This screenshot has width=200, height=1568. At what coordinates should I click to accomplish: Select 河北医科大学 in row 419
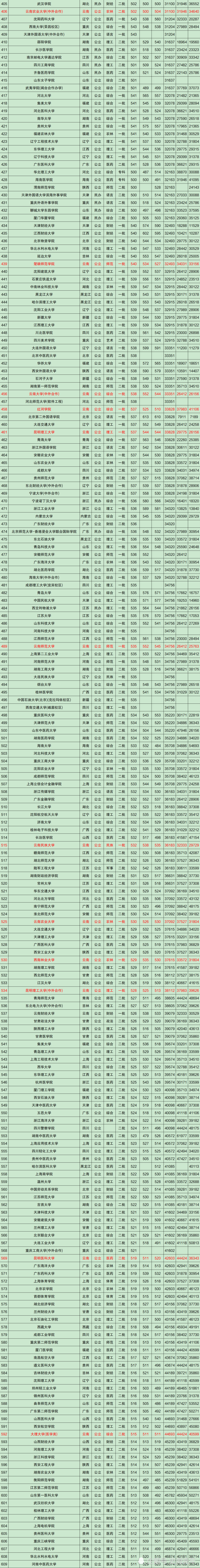tap(44, 110)
